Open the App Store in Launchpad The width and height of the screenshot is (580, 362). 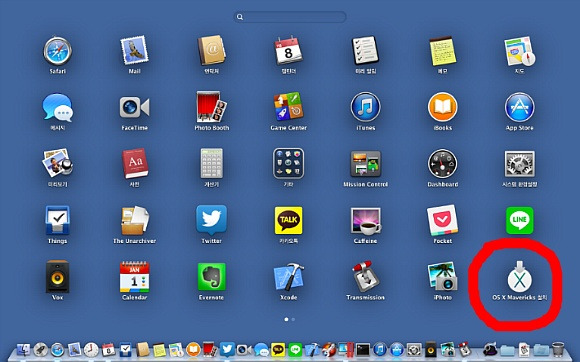click(520, 107)
